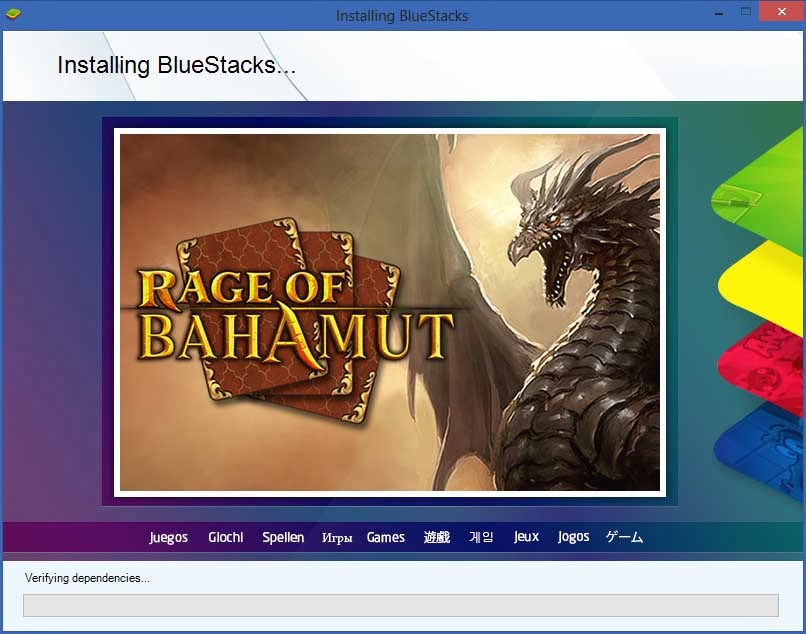Viewport: 806px width, 634px height.
Task: Click the BlueStacks logo icon in title bar
Action: 13,13
